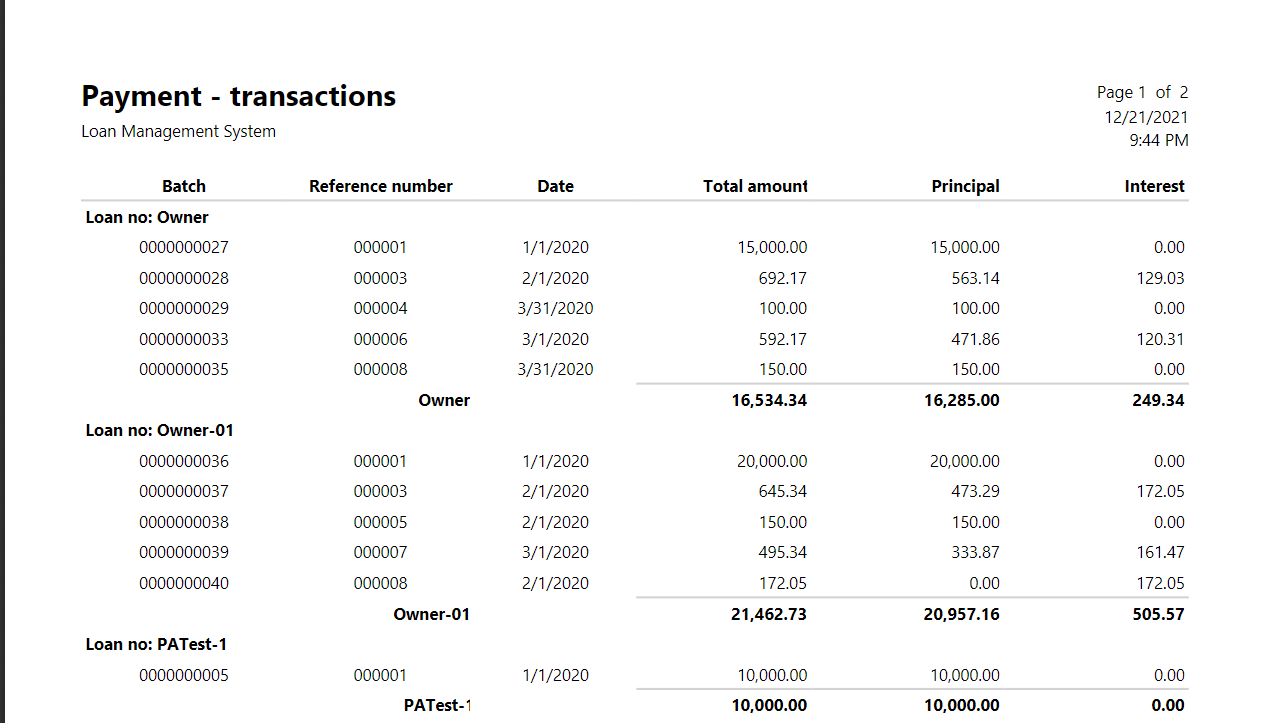Sort by Total amount column
This screenshot has width=1274, height=723.
[x=755, y=186]
